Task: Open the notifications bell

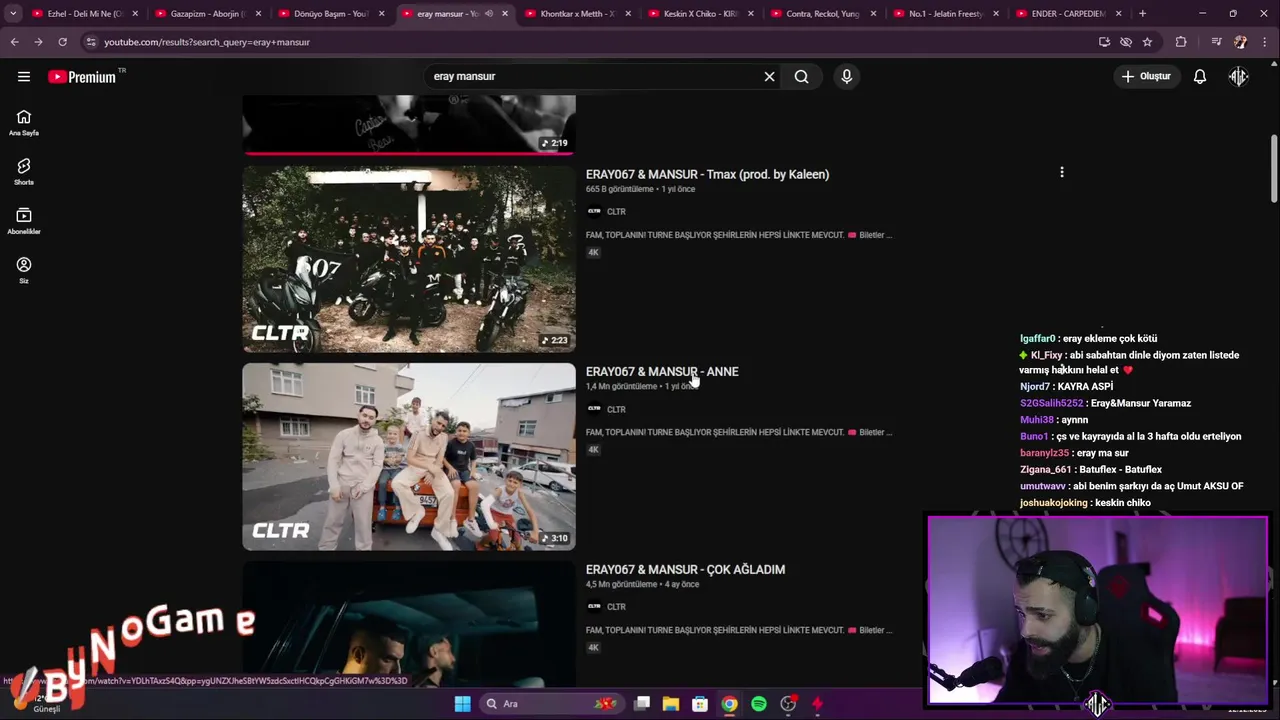Action: click(x=1200, y=76)
